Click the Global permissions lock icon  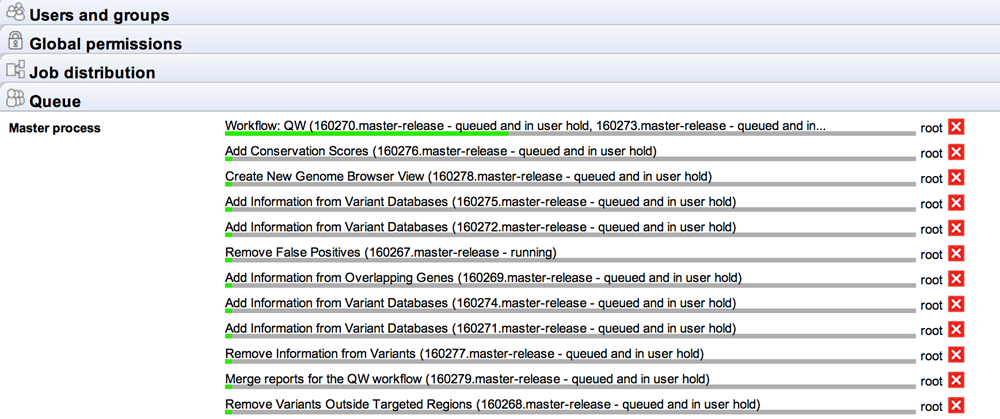tap(15, 42)
